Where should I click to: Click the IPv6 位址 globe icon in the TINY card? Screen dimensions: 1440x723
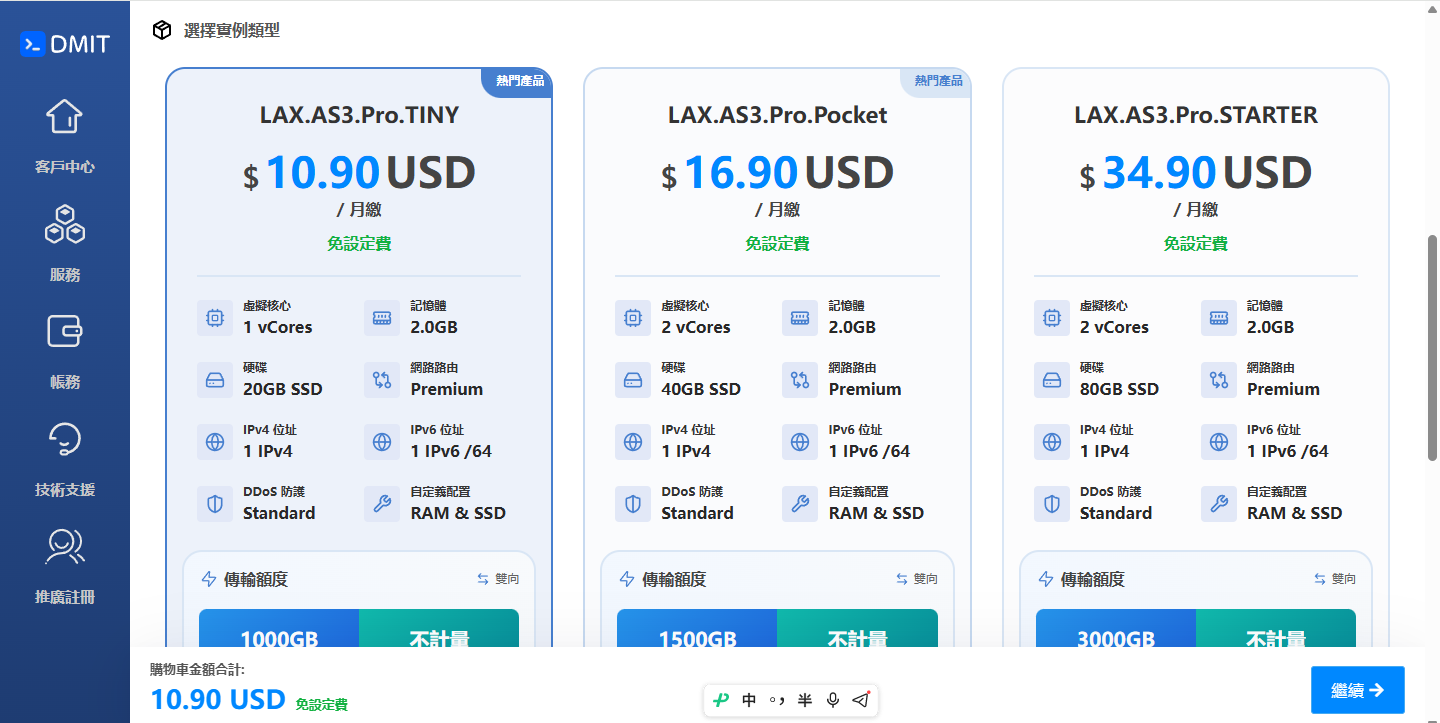pos(381,442)
